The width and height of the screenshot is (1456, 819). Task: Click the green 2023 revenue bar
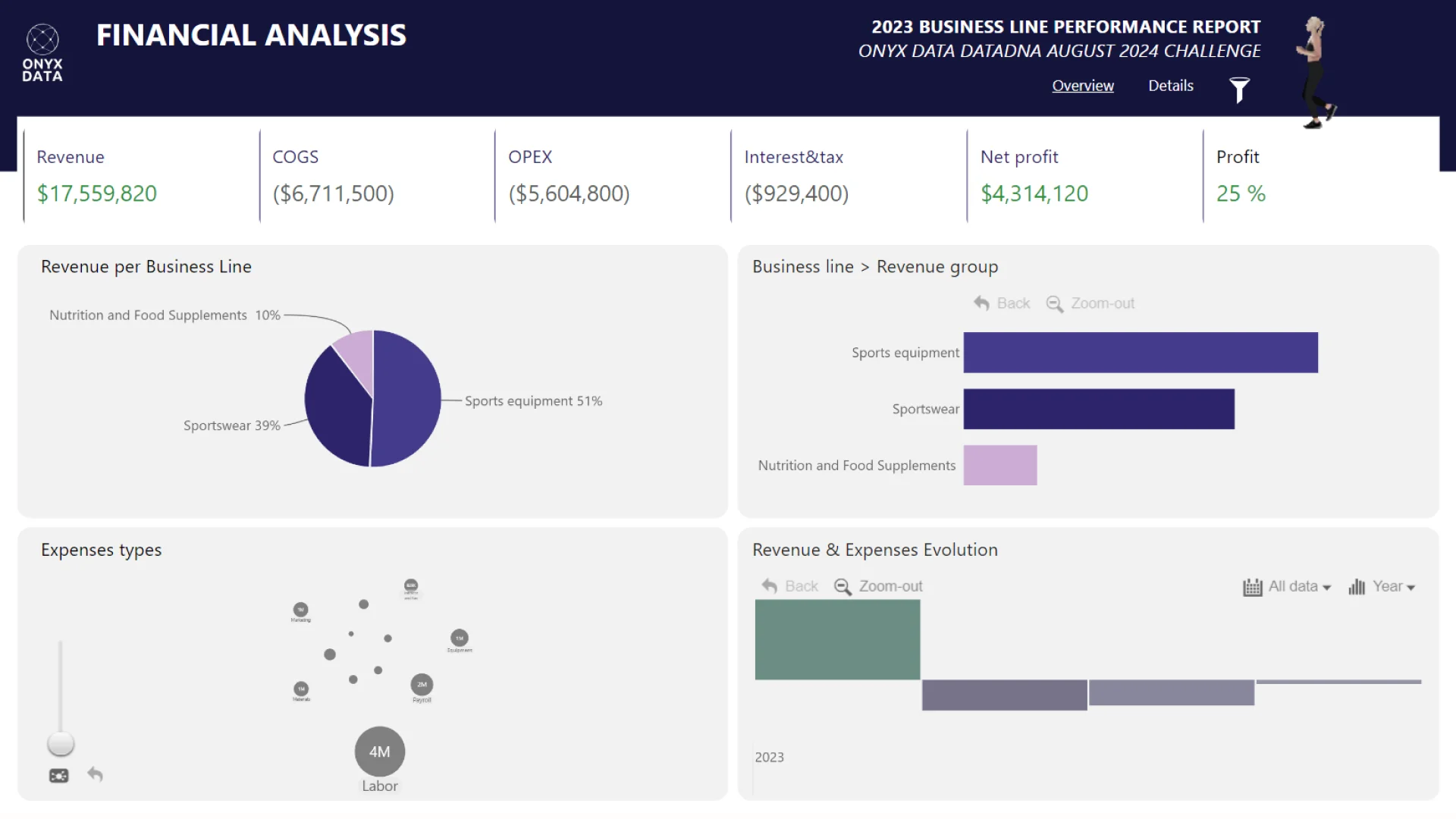837,640
